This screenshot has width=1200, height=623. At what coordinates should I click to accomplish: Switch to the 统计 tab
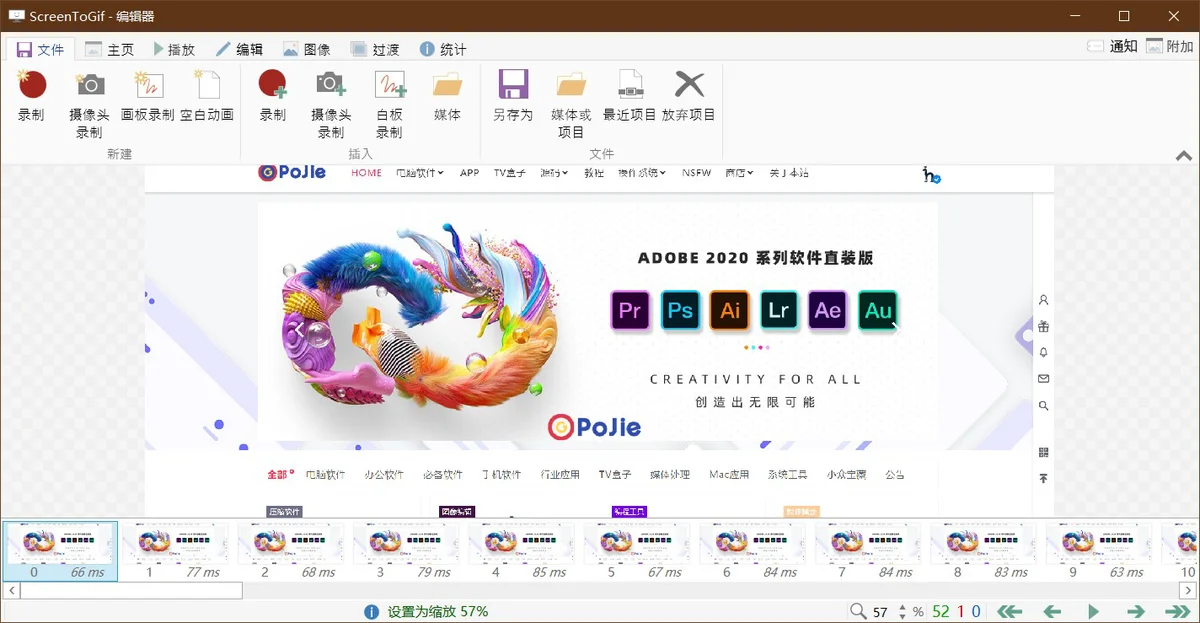(442, 49)
